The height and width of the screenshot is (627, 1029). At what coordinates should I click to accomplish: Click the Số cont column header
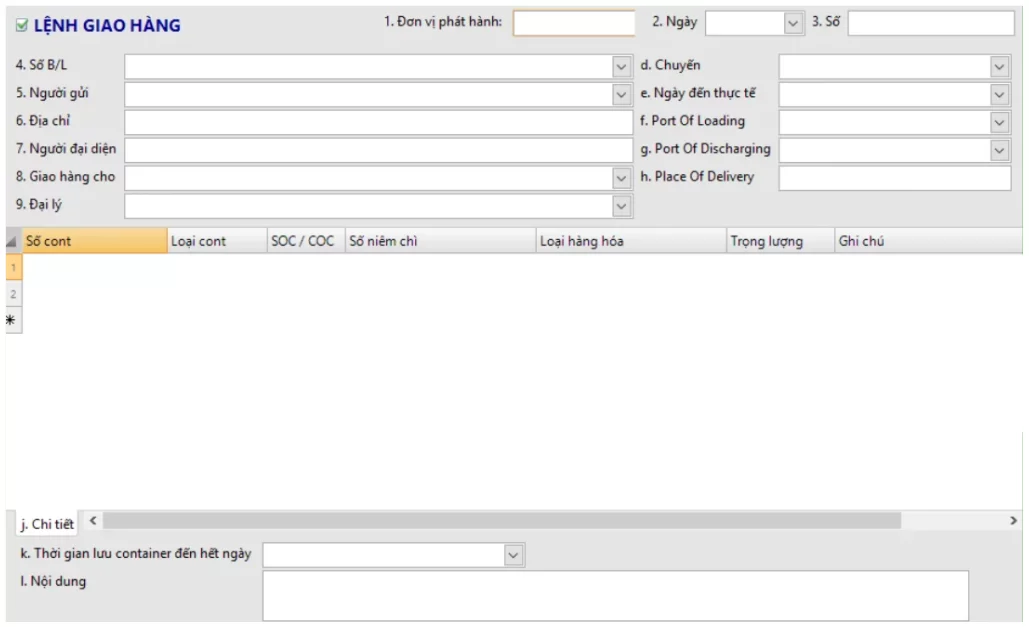(x=94, y=241)
